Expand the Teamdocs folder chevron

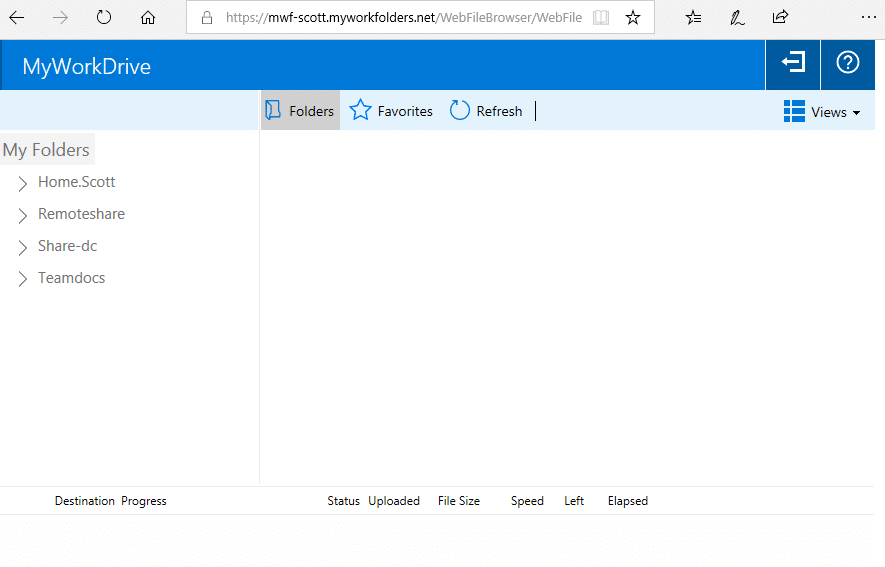(x=23, y=279)
